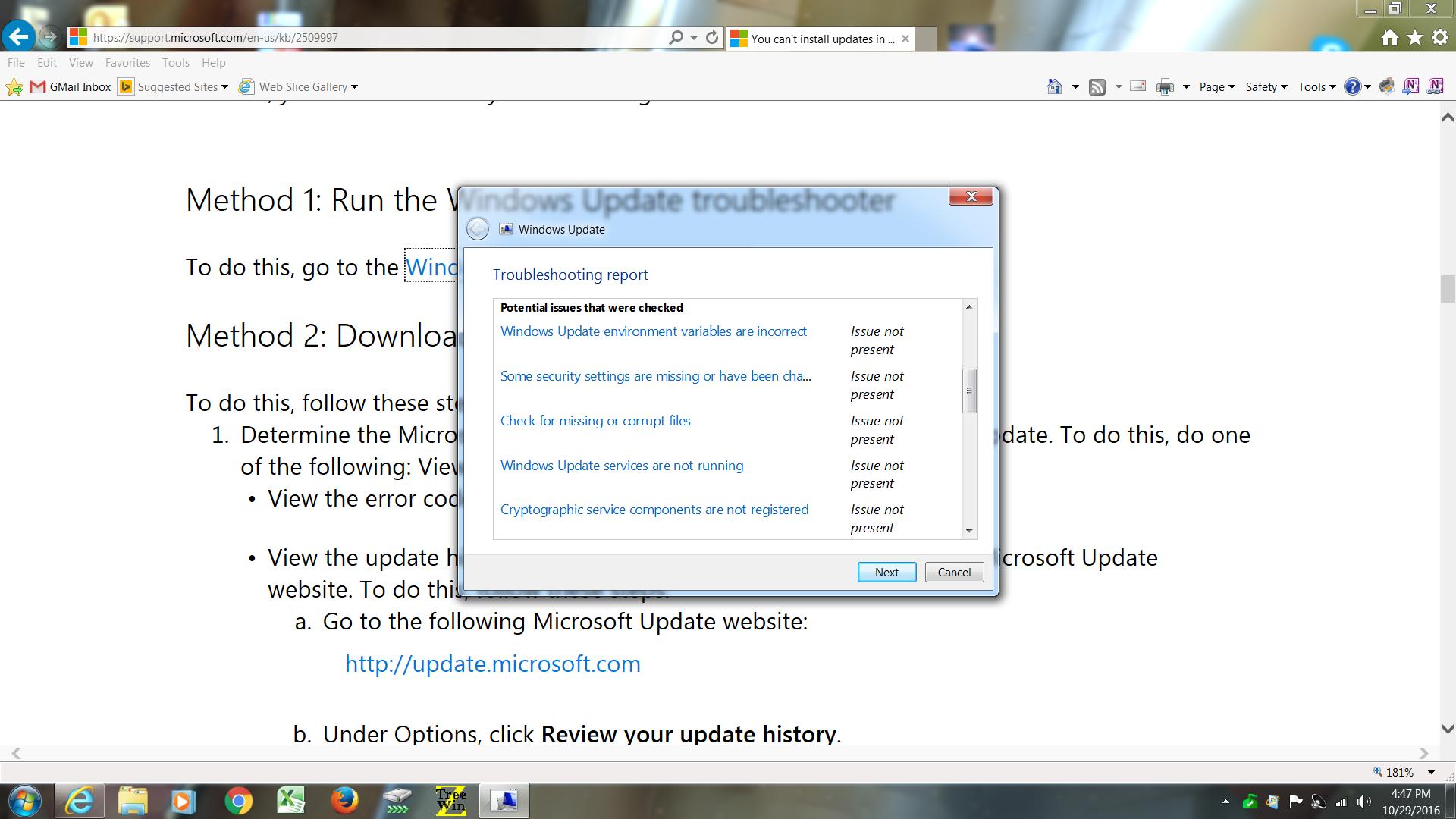Expand the Page dropdown menu

(1216, 86)
